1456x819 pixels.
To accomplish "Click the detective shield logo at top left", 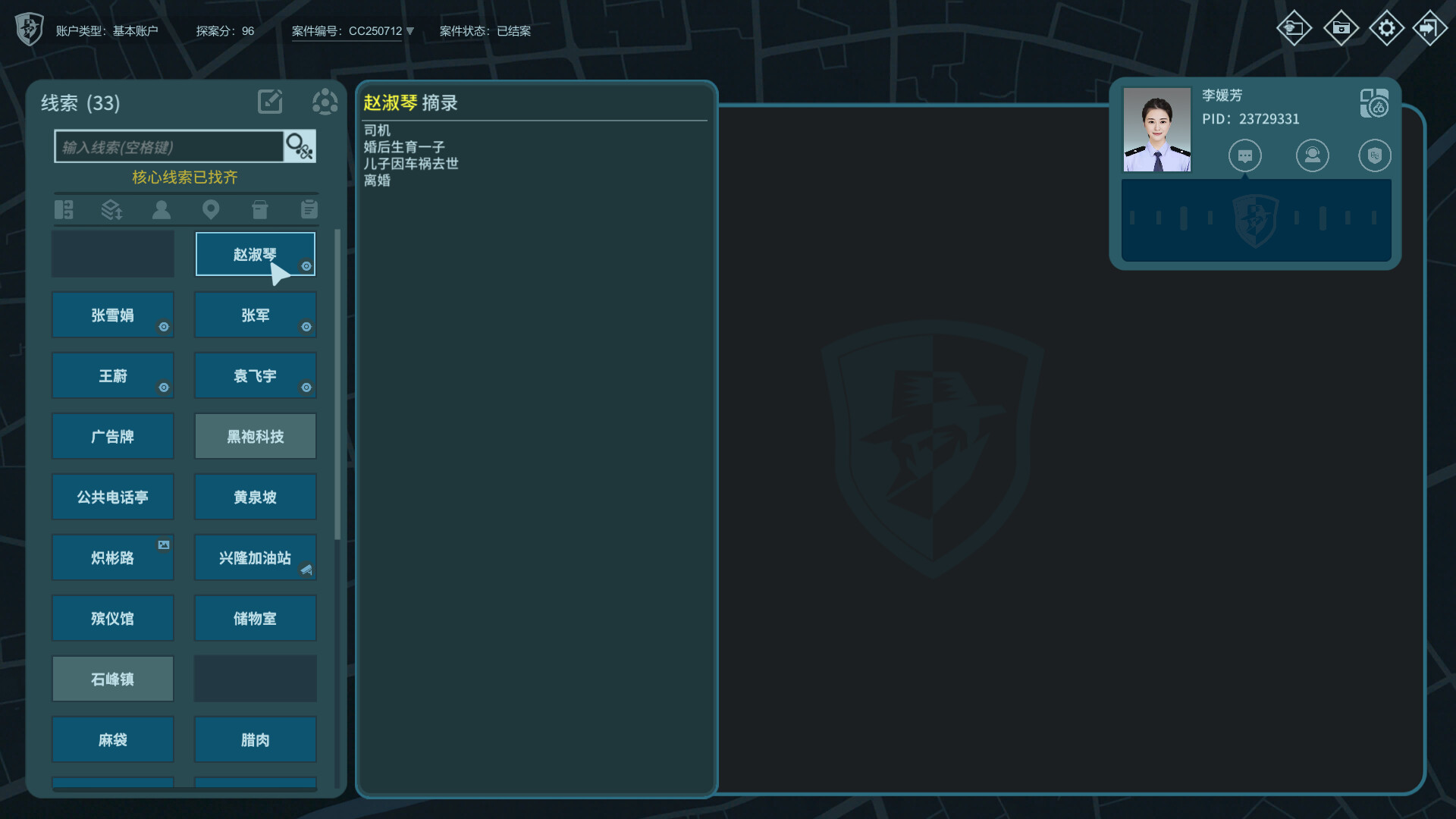I will click(x=30, y=30).
